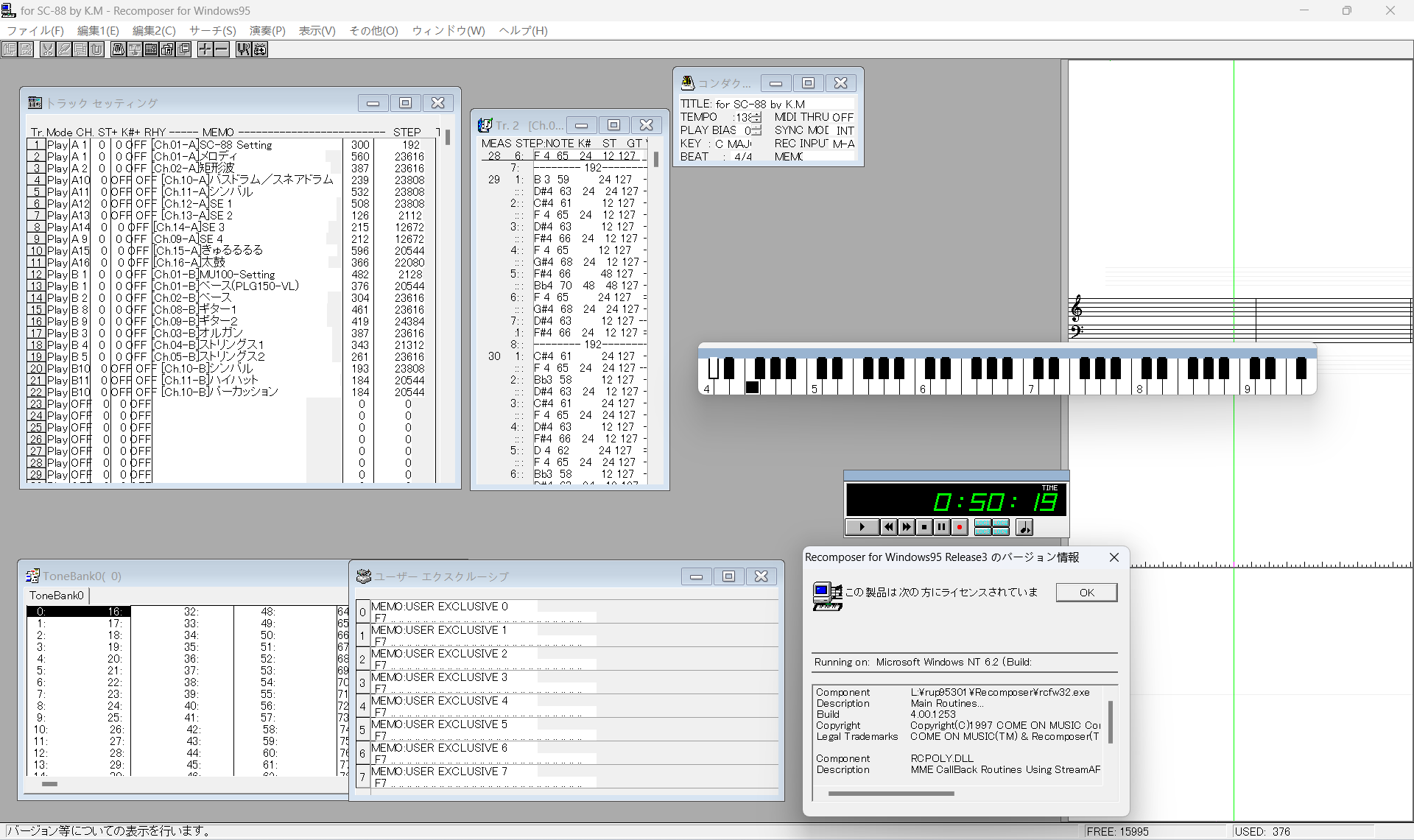
Task: Click the note step-play transport icon
Action: (1024, 527)
